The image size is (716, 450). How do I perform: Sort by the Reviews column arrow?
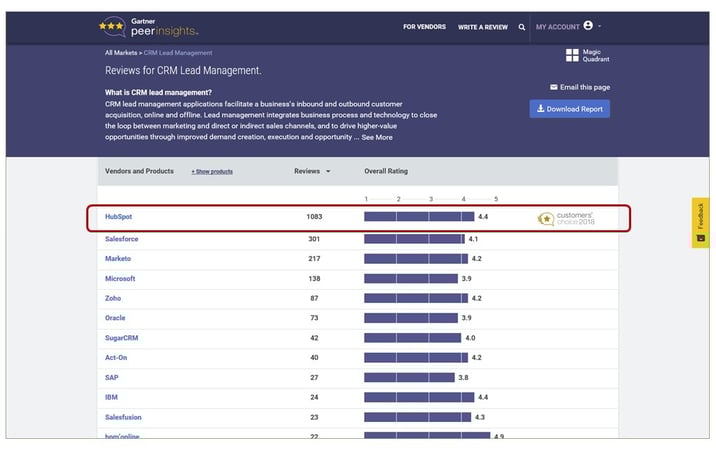328,171
